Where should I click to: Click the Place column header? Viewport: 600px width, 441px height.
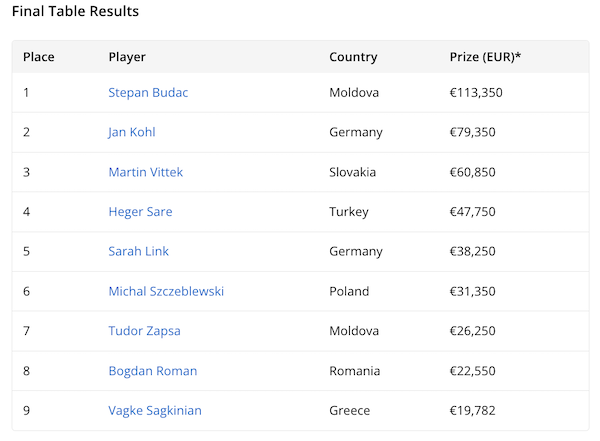click(x=39, y=57)
